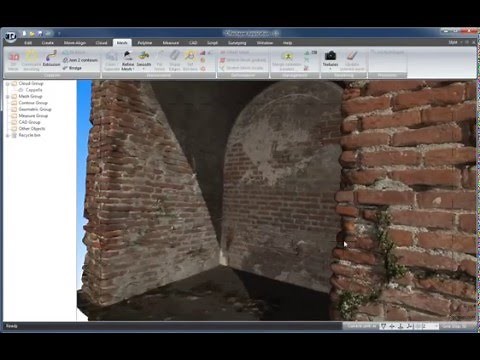480x360 pixels.
Task: Select Other Objects in the tree
Action: click(x=32, y=129)
